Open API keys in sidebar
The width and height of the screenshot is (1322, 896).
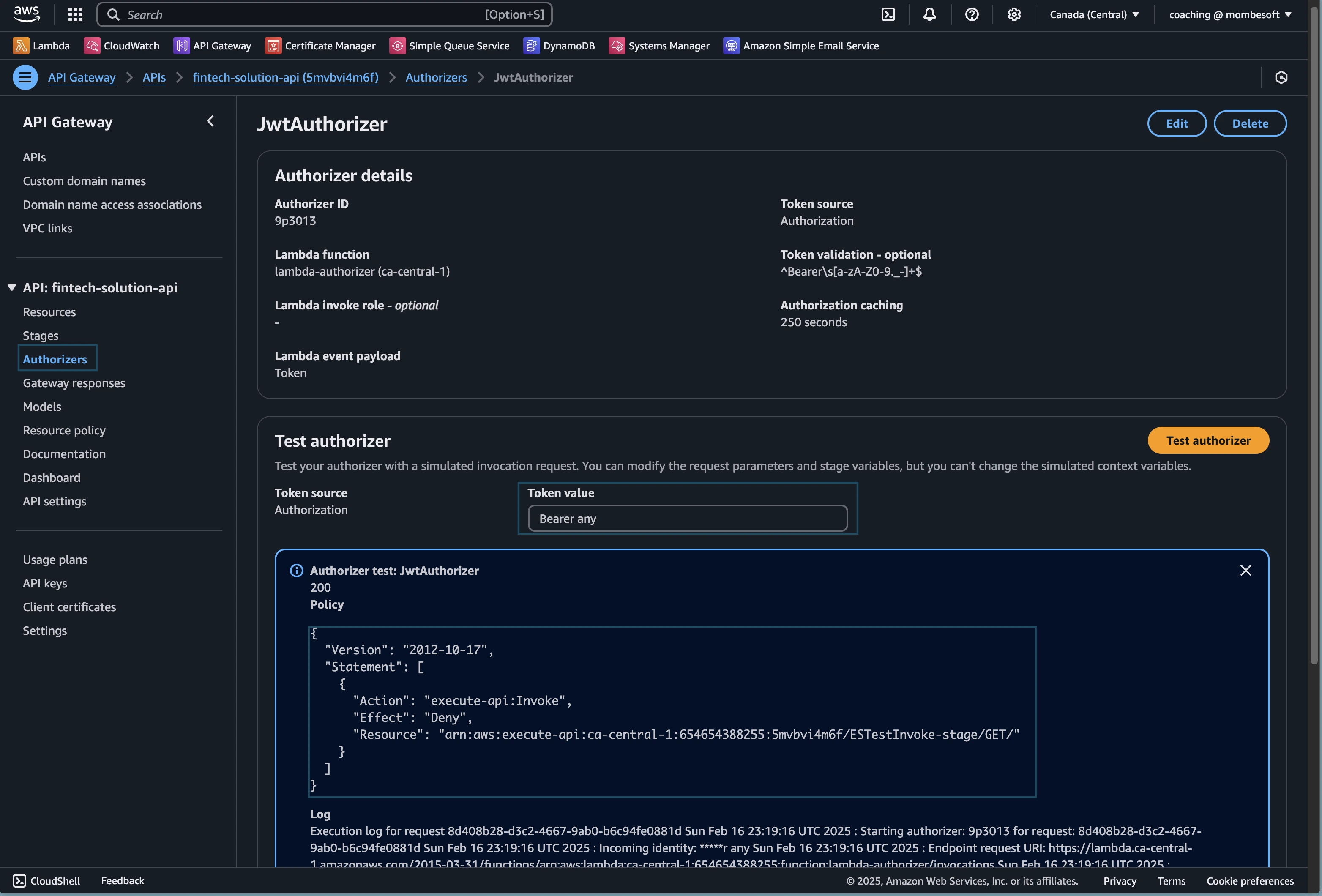(45, 583)
